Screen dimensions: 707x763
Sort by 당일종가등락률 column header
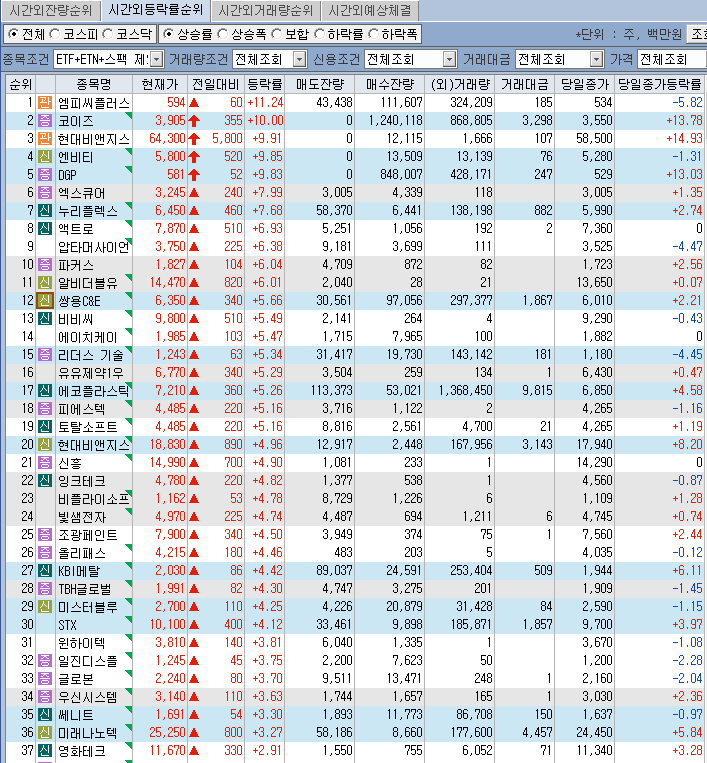coord(659,84)
